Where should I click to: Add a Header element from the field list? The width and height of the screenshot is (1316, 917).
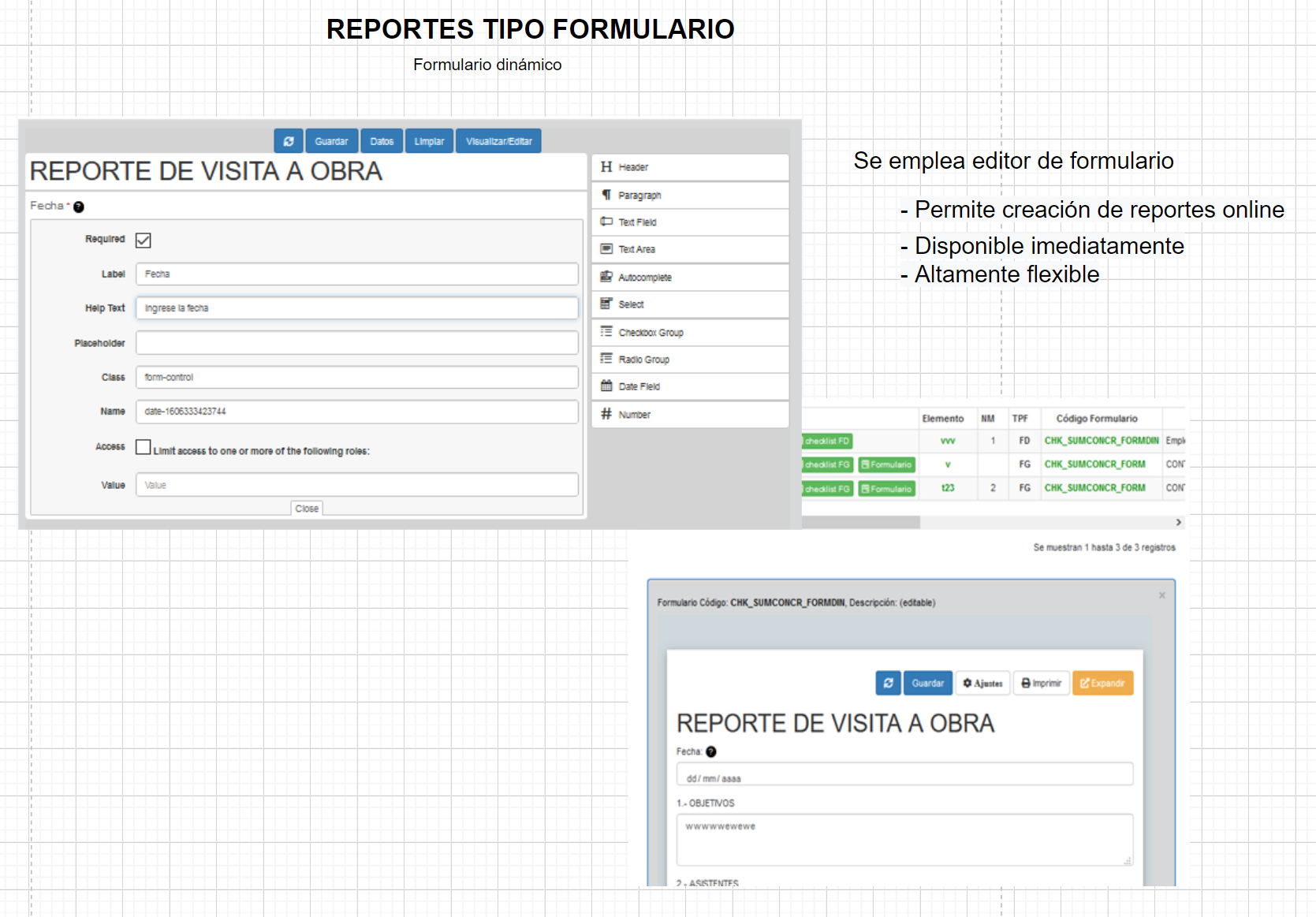[x=690, y=167]
